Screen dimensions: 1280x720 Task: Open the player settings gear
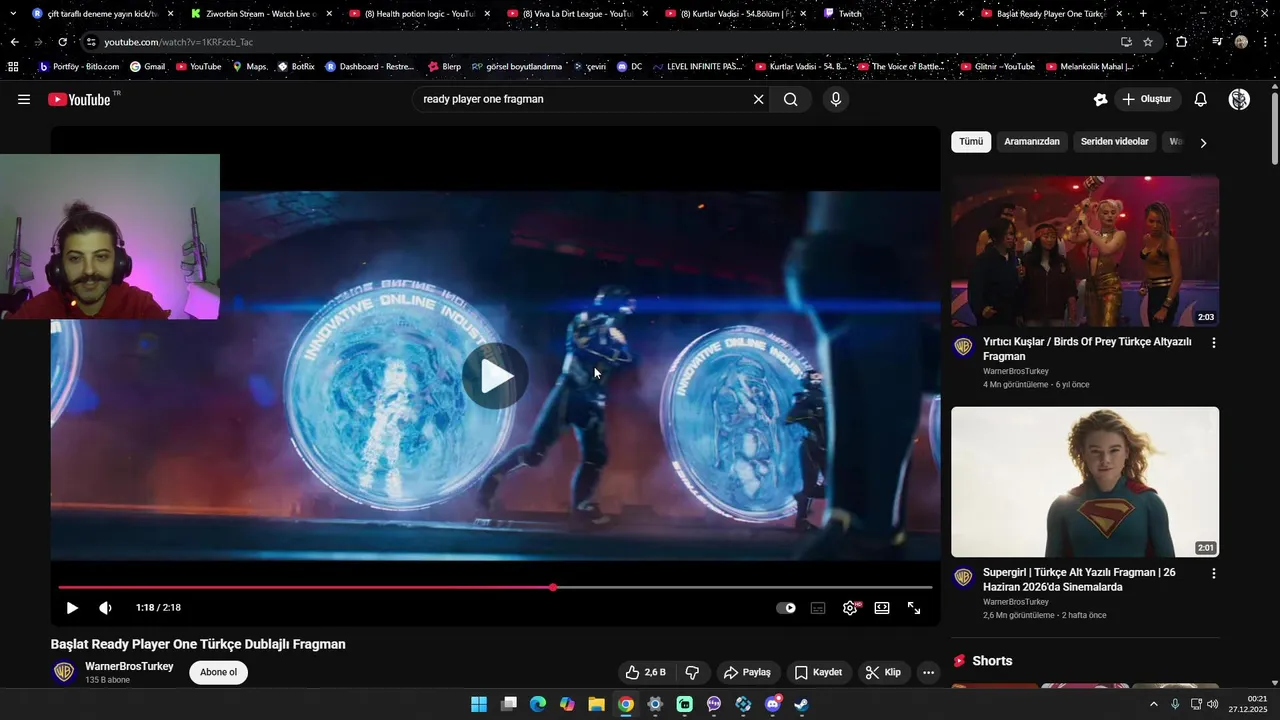(850, 608)
